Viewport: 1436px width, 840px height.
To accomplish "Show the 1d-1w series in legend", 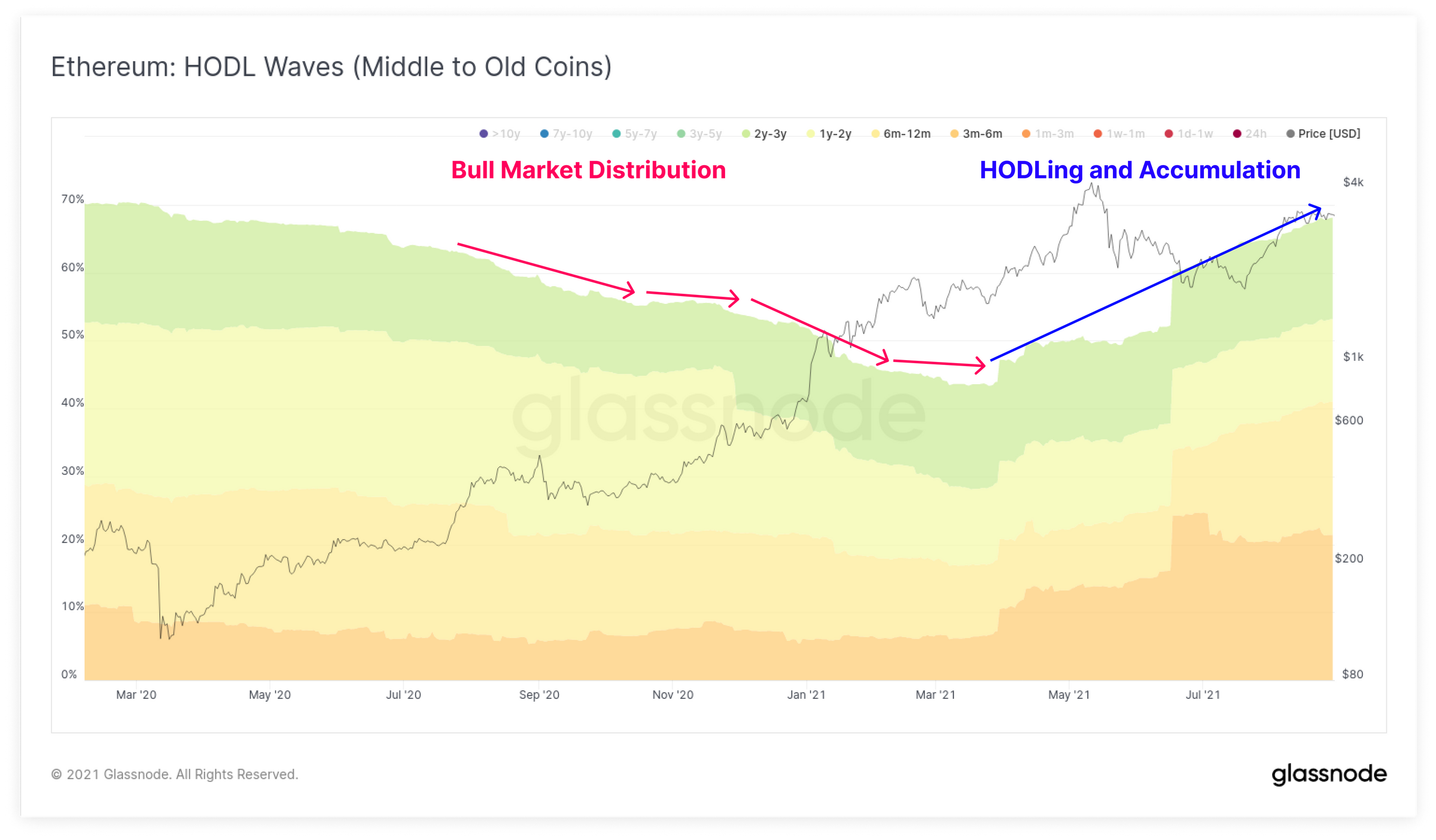I will point(1189,134).
